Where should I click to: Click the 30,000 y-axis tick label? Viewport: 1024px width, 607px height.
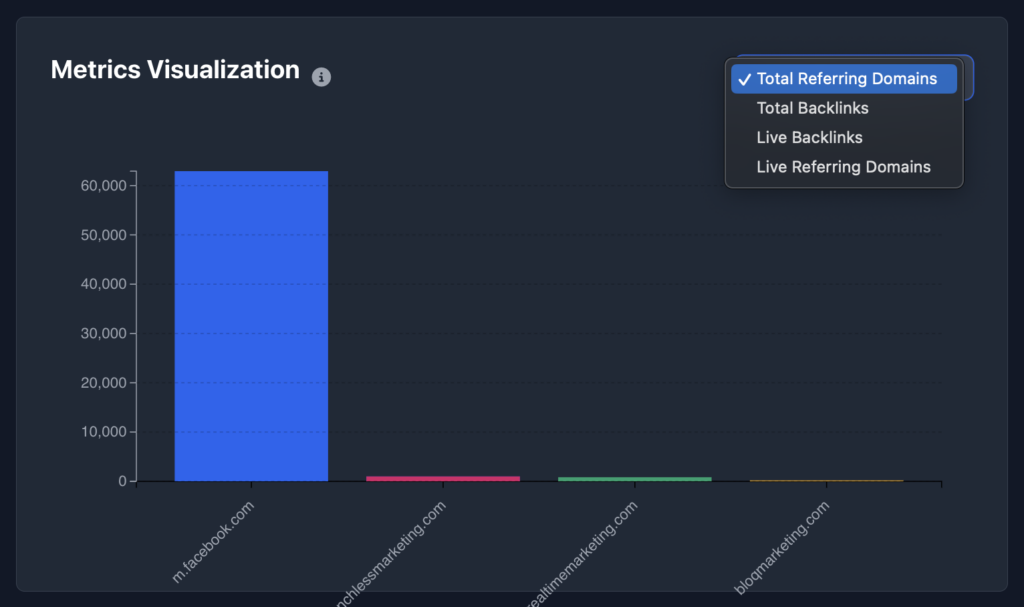click(101, 333)
